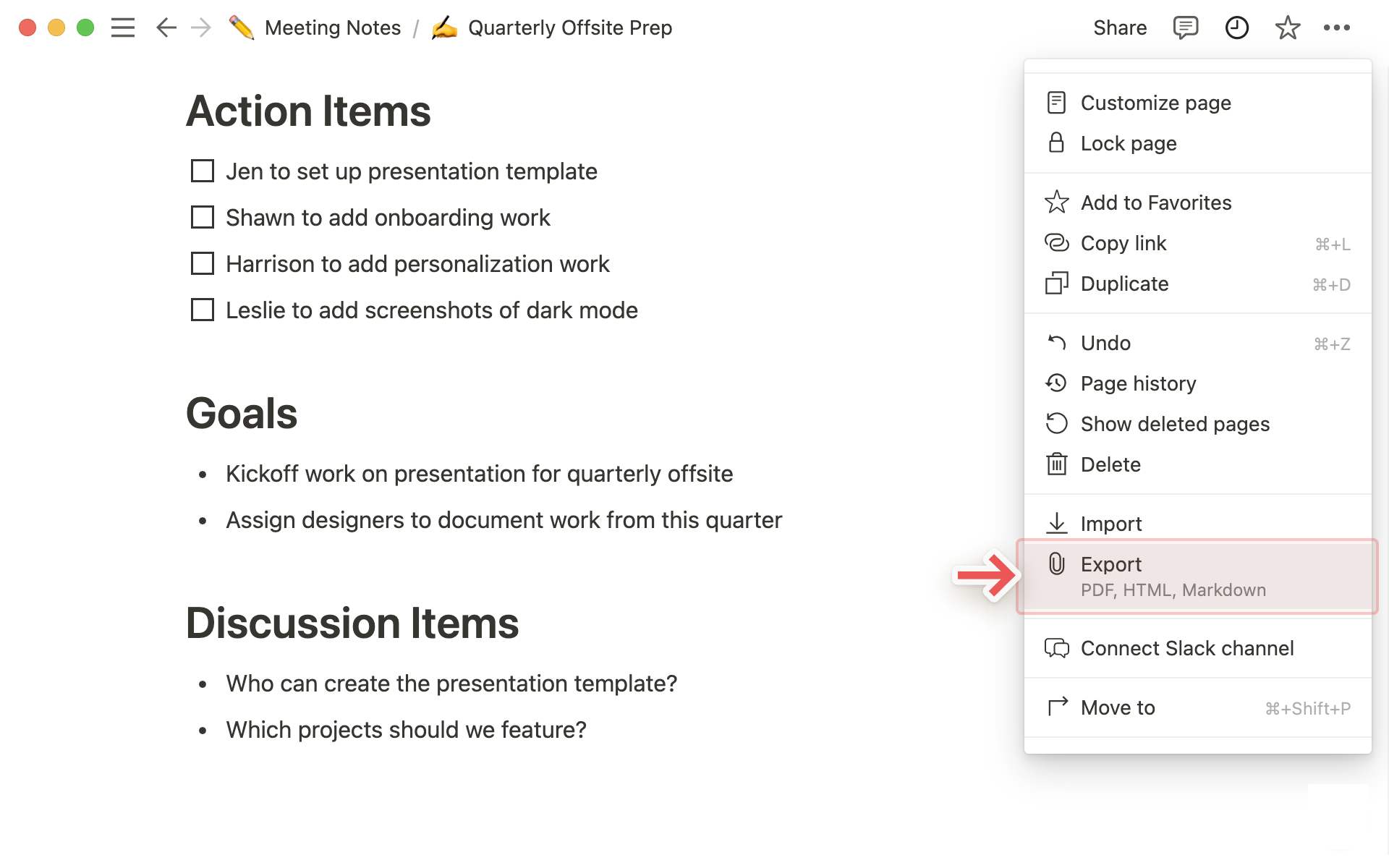Click the Delete page trash icon

tap(1057, 463)
